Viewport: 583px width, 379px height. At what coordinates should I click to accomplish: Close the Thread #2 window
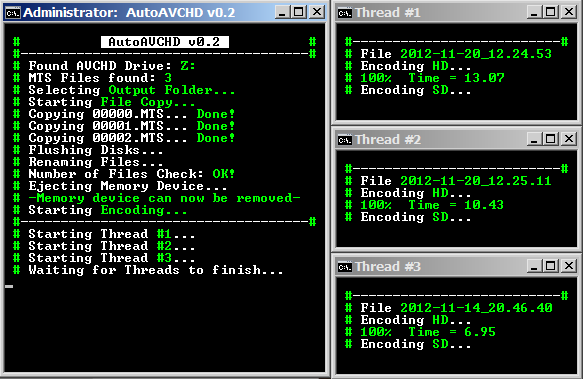569,139
